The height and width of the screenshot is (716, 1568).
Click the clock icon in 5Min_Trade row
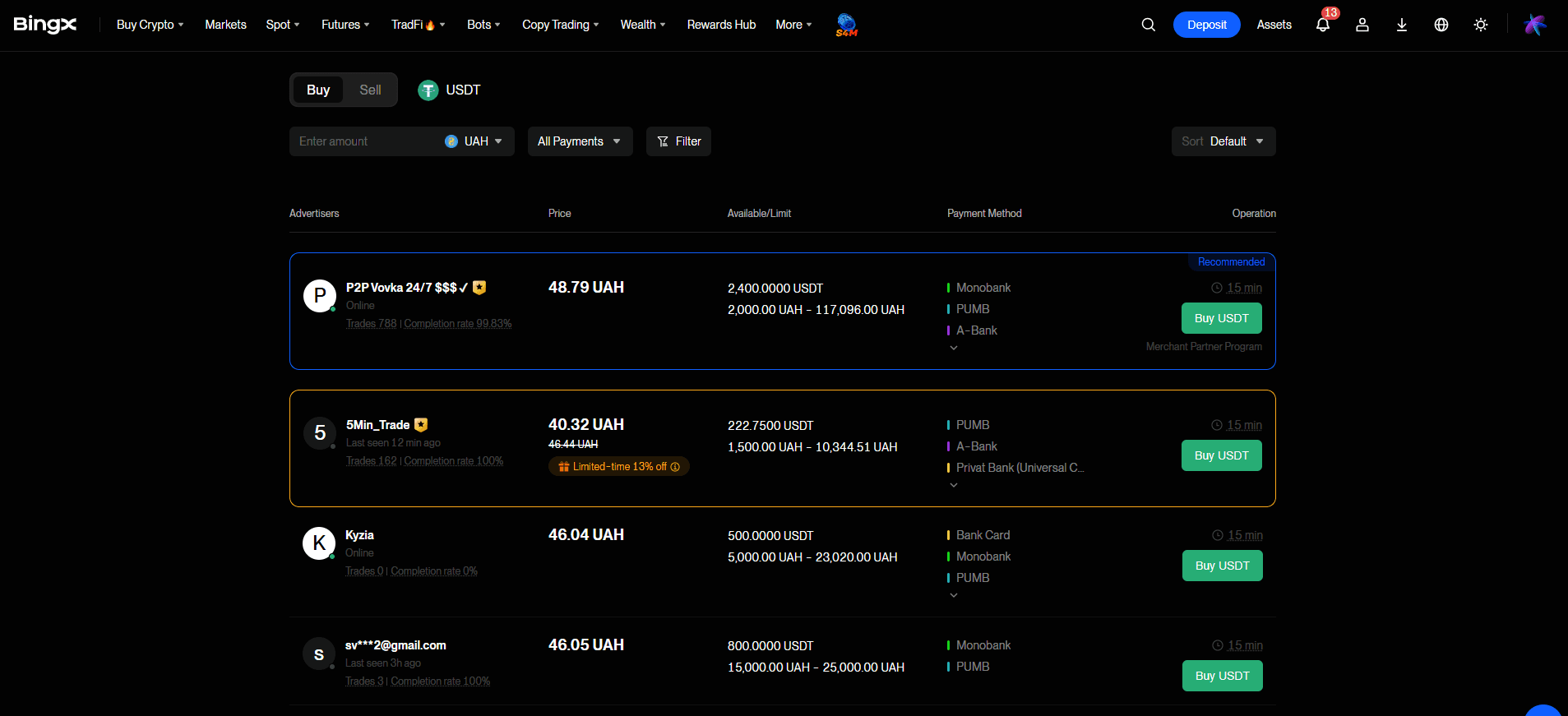point(1217,425)
